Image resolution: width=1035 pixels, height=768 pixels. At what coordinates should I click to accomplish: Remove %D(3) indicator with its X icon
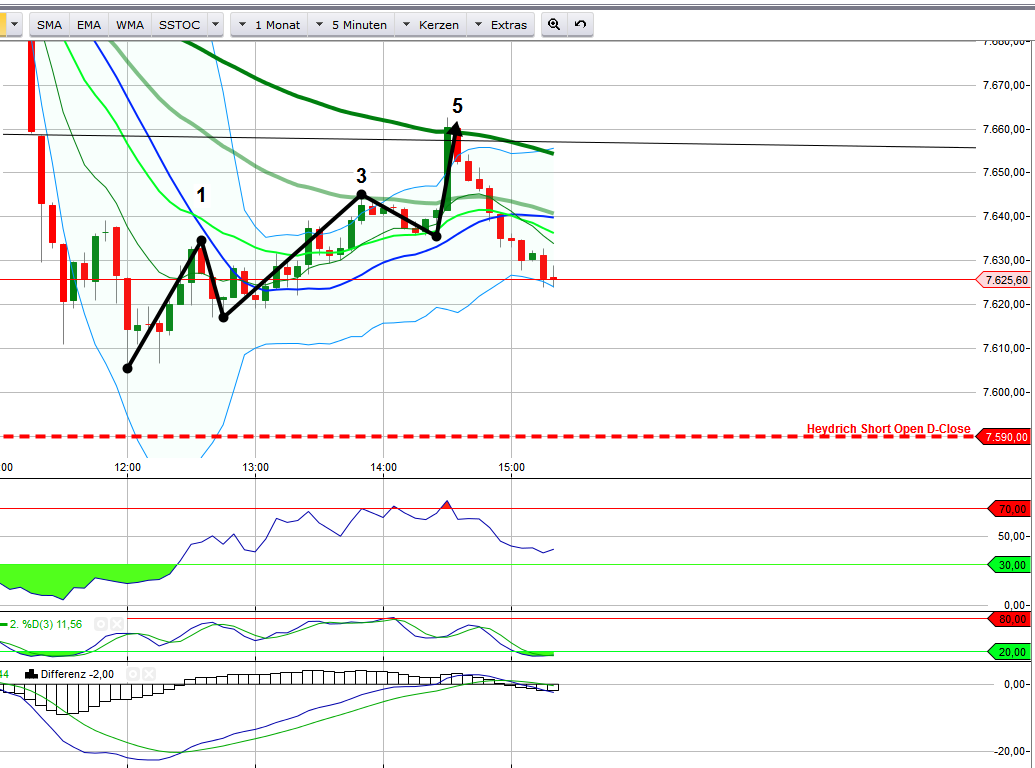[x=116, y=624]
